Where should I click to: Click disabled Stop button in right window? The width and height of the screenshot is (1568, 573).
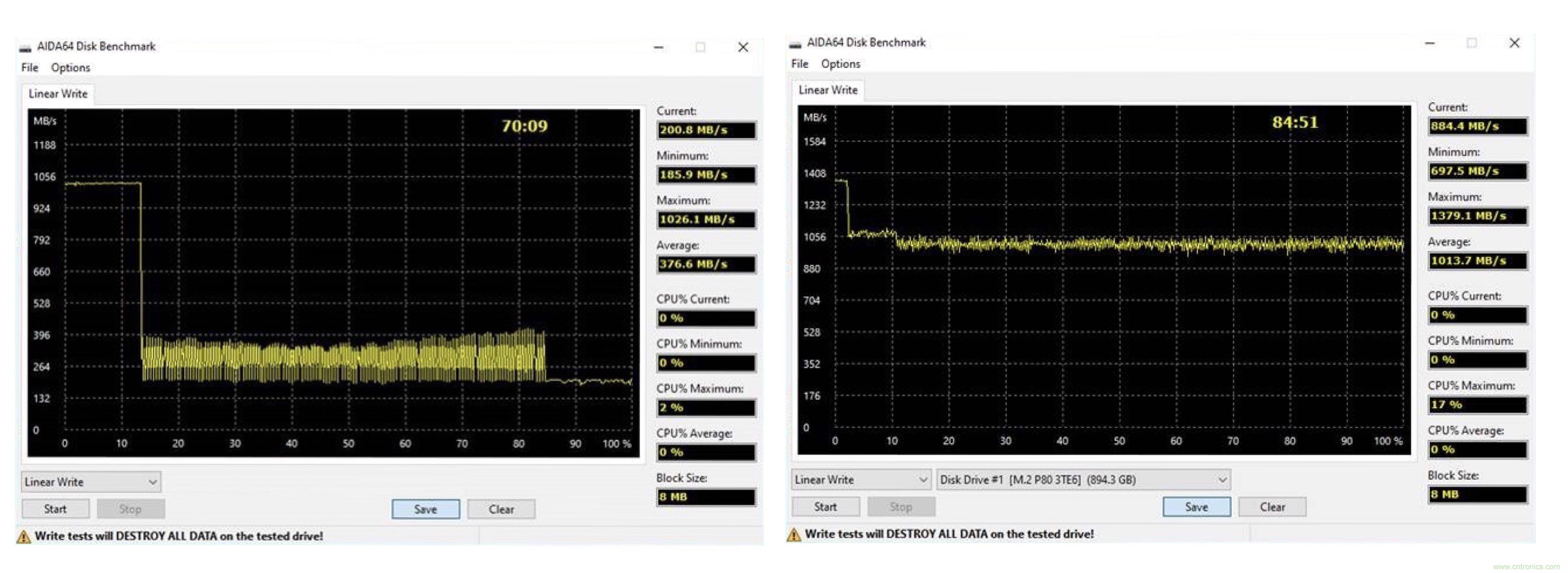pyautogui.click(x=901, y=507)
